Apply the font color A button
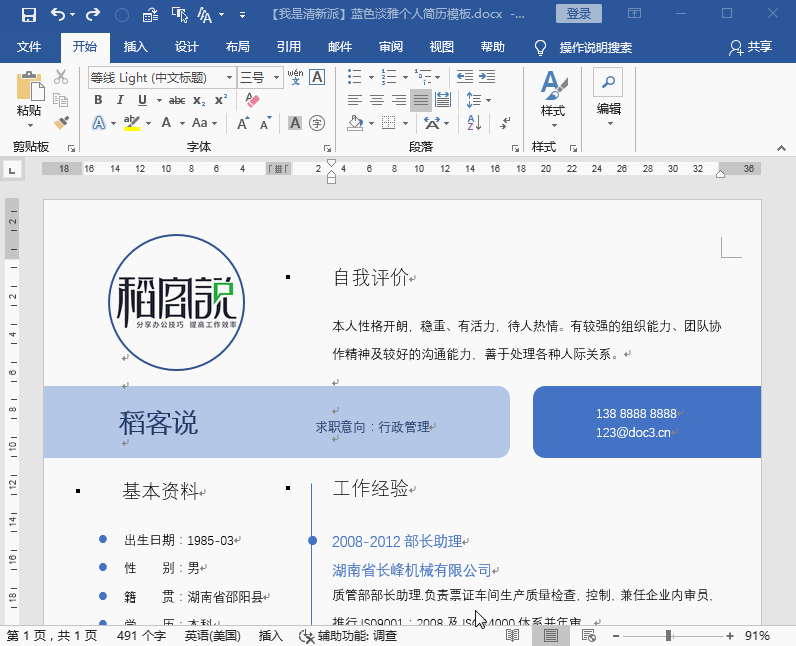Screen dimensions: 796x646 coord(166,123)
